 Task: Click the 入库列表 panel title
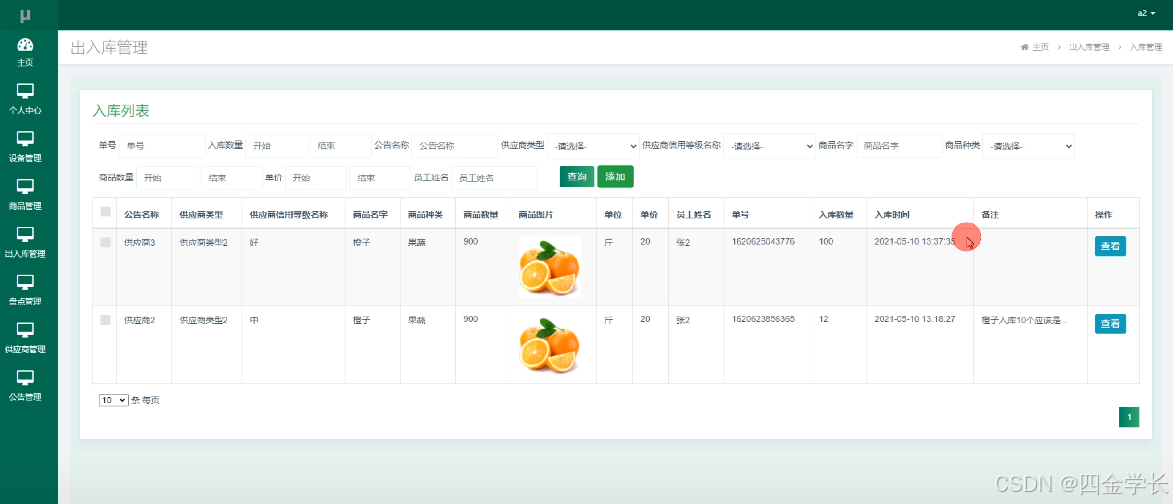(120, 111)
